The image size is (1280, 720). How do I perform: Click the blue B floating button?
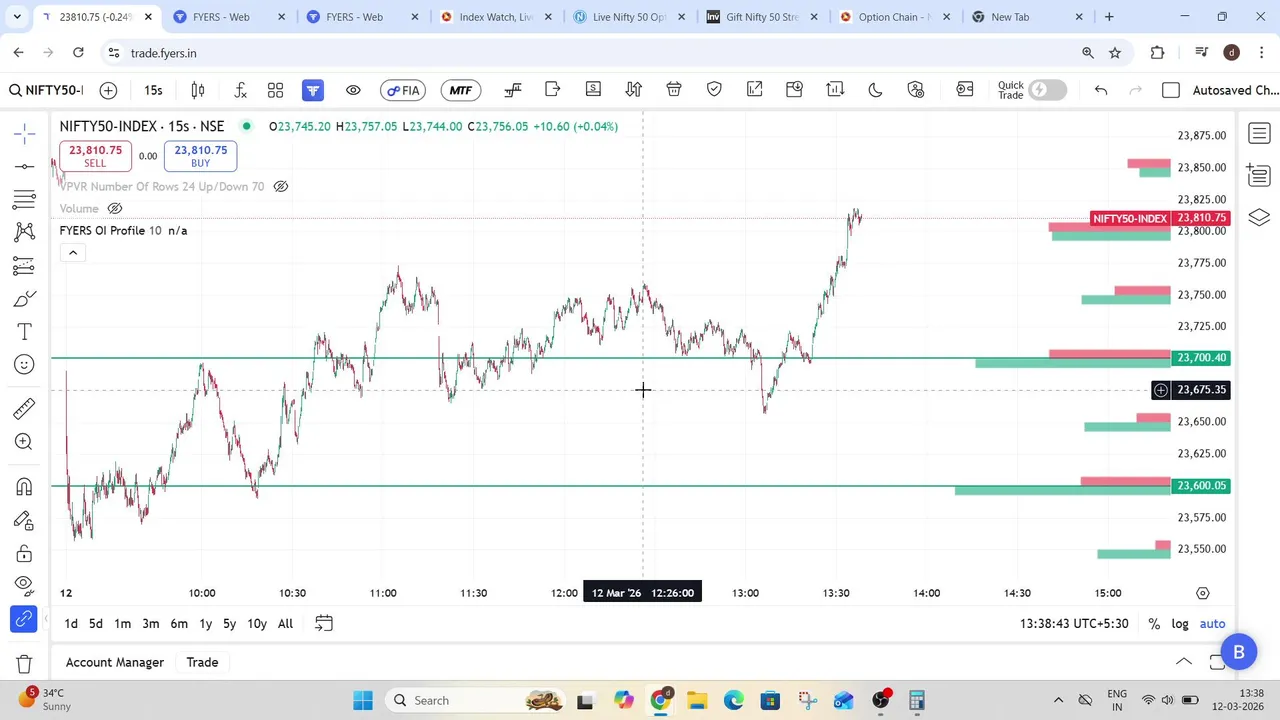click(1239, 652)
